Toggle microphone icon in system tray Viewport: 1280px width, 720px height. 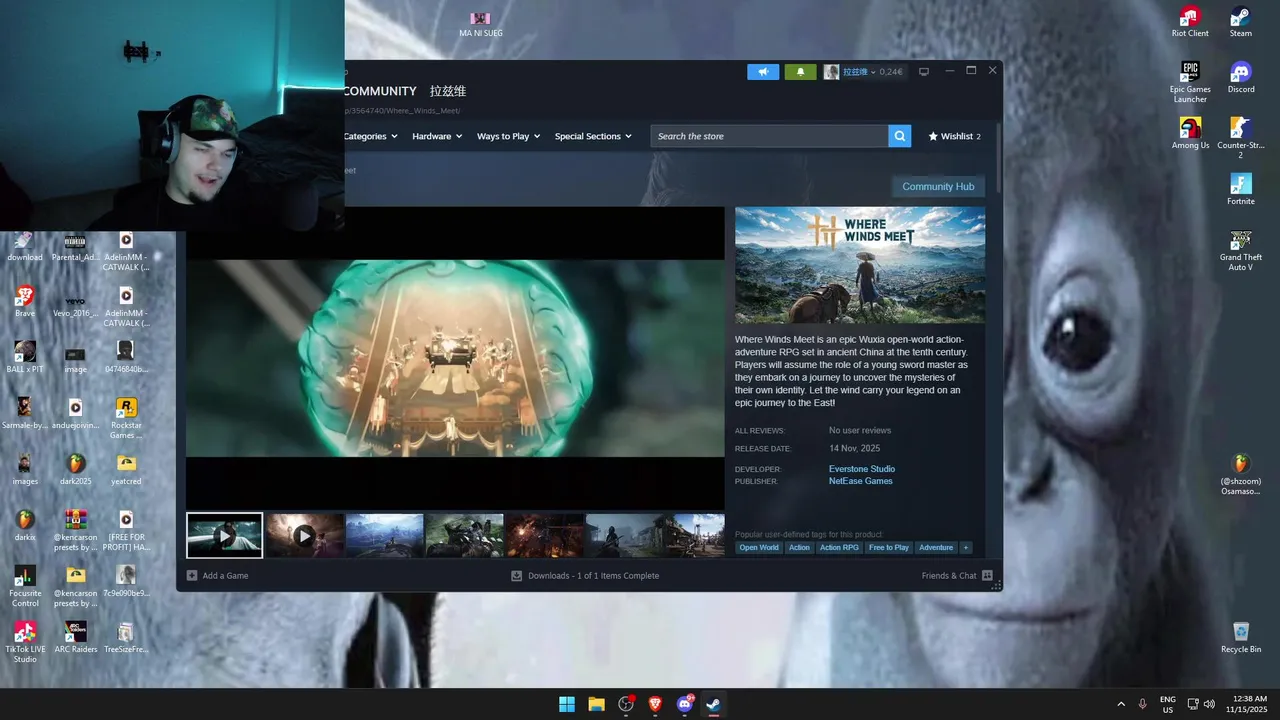(x=1142, y=704)
